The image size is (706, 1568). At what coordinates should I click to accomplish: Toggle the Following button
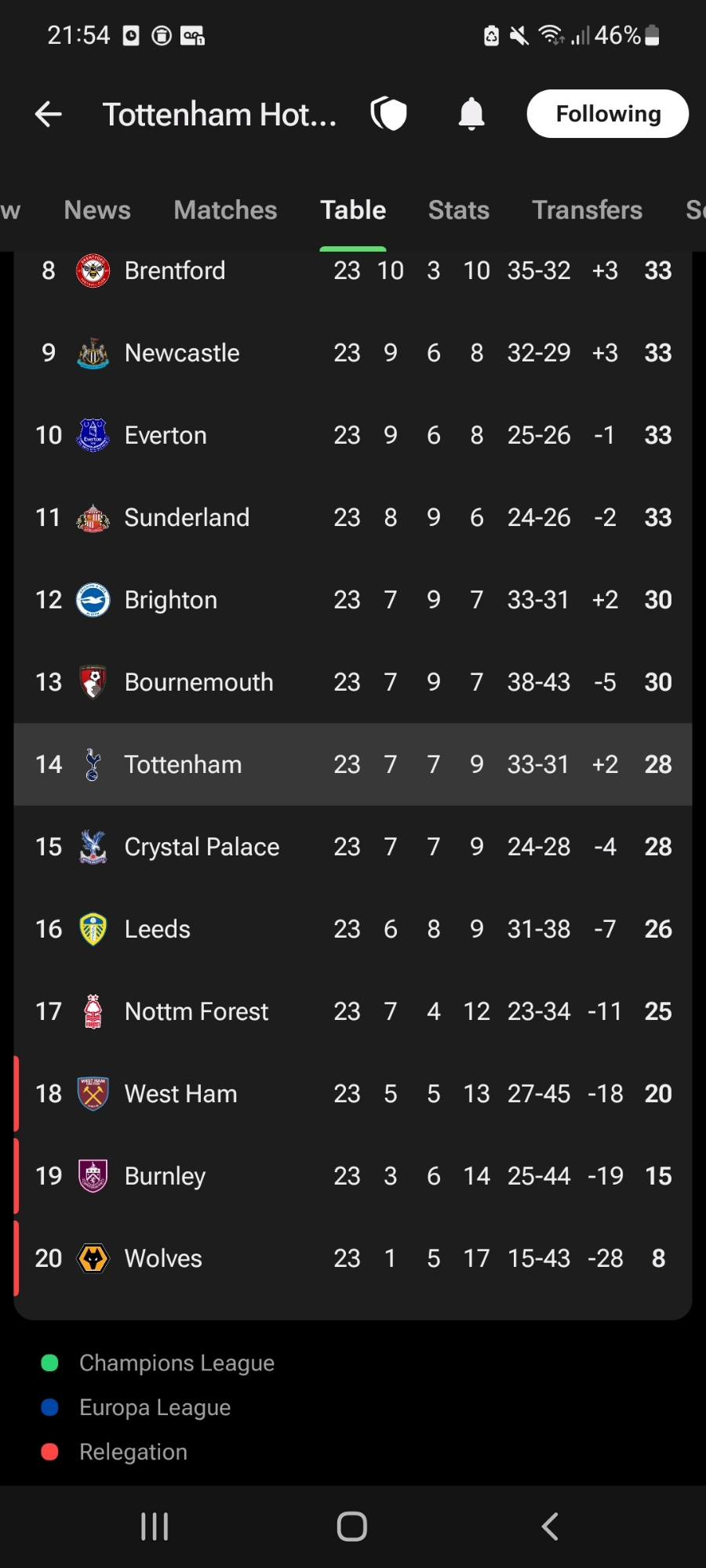click(607, 114)
